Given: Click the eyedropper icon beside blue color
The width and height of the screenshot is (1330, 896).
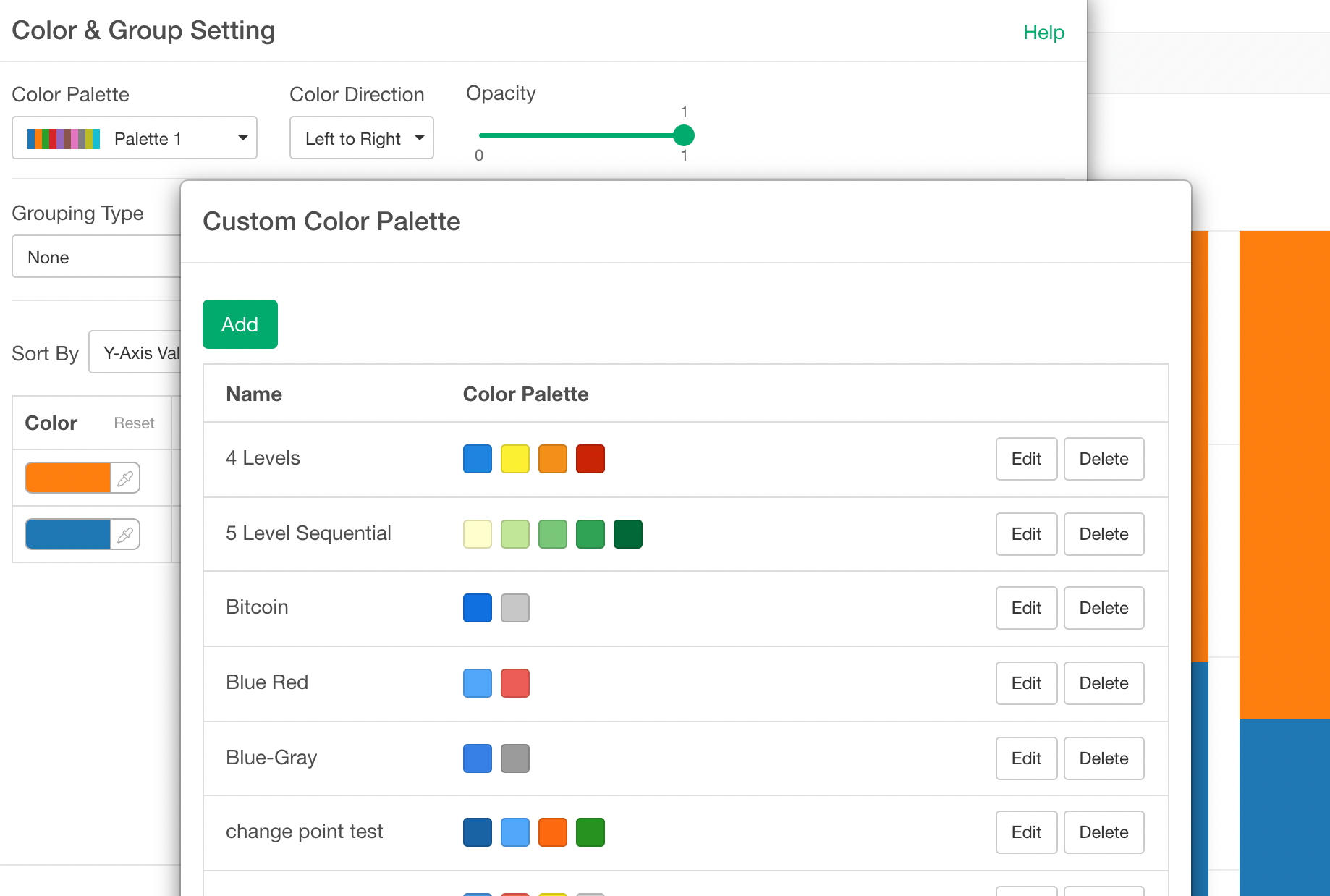Looking at the screenshot, I should (x=125, y=534).
